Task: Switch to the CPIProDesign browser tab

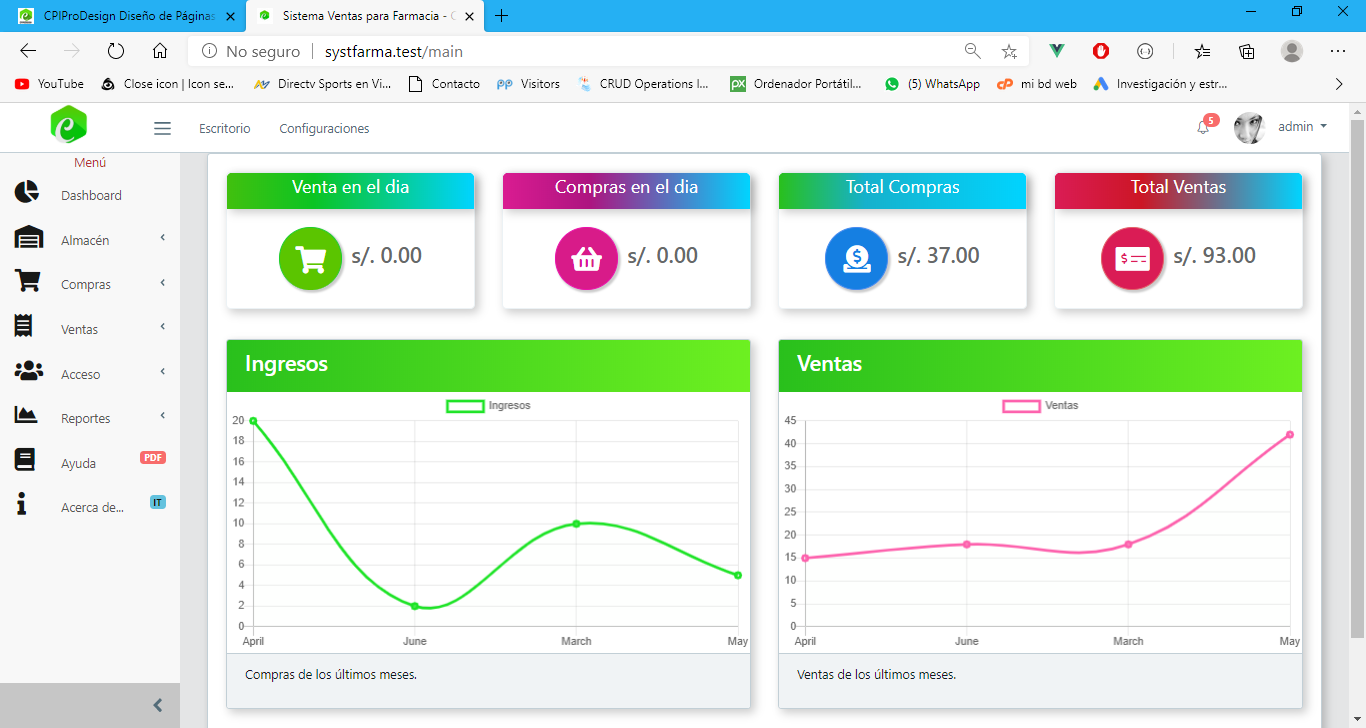Action: coord(126,16)
